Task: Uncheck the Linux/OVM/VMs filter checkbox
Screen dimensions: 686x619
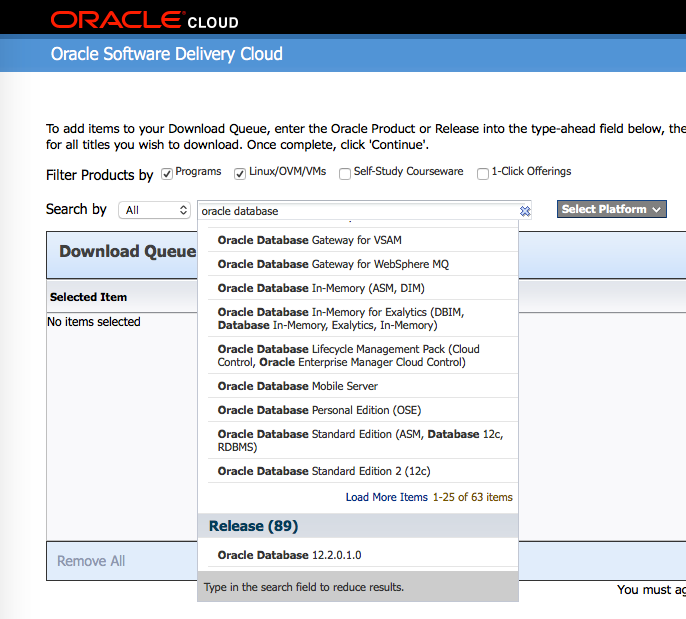Action: click(x=240, y=174)
